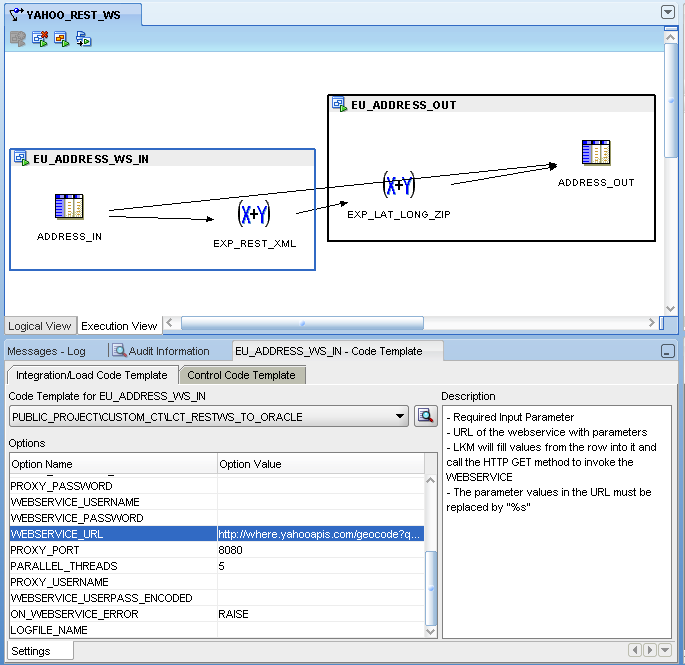Click the PARALLEL_THREADS option value field
The image size is (685, 665).
(x=321, y=566)
